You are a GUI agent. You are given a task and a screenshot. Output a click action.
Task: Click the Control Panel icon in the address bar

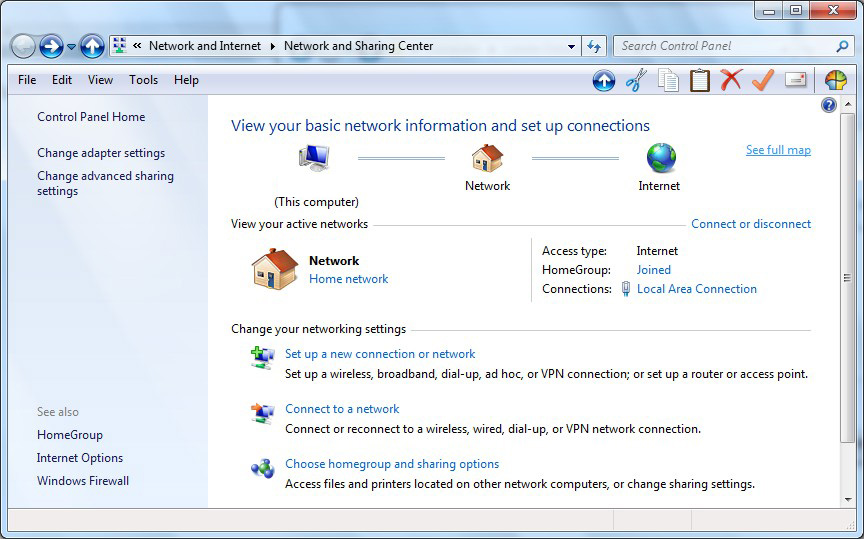[x=120, y=46]
